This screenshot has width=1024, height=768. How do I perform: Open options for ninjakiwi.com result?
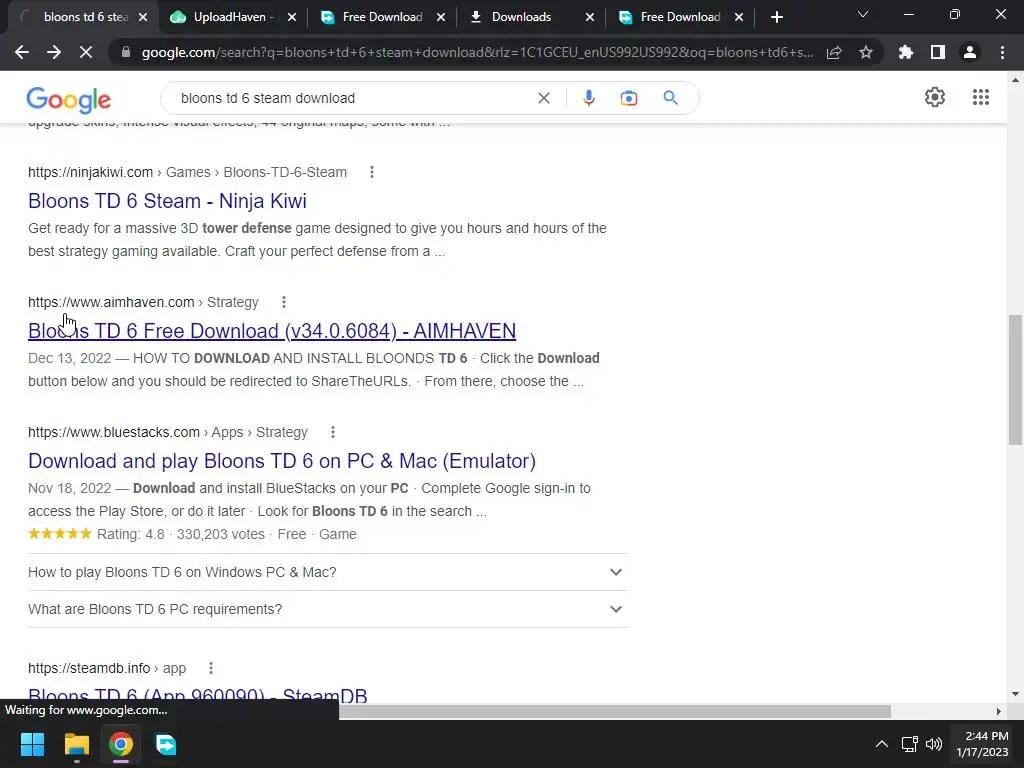coord(372,172)
